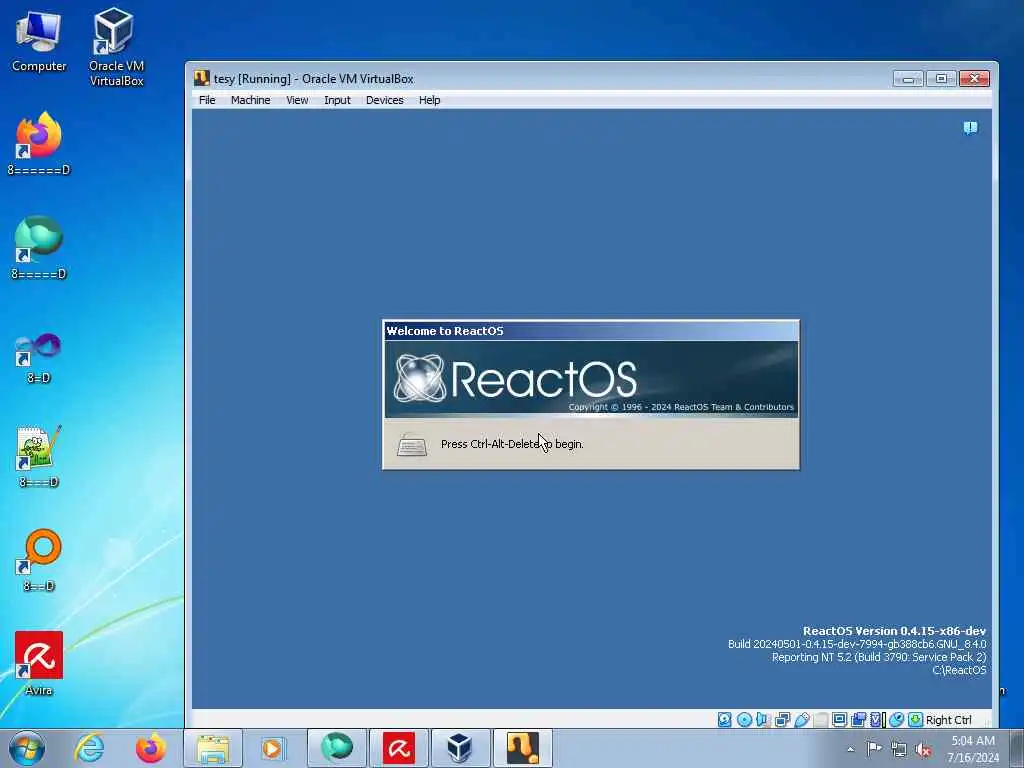This screenshot has width=1024, height=768.
Task: Switch to VirtualBox Manager on the taskbar
Action: click(x=460, y=748)
